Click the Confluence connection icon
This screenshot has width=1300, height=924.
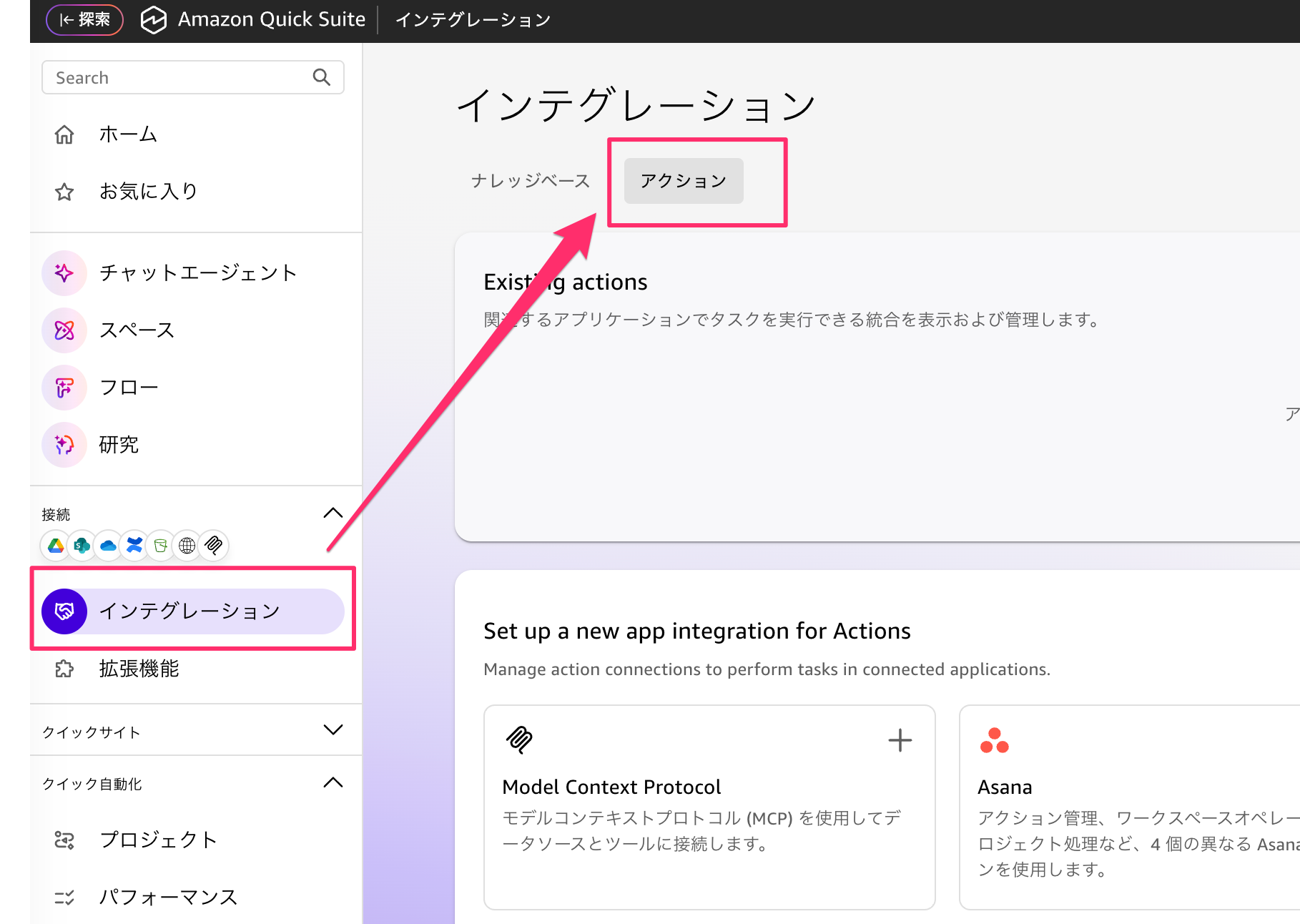(134, 546)
